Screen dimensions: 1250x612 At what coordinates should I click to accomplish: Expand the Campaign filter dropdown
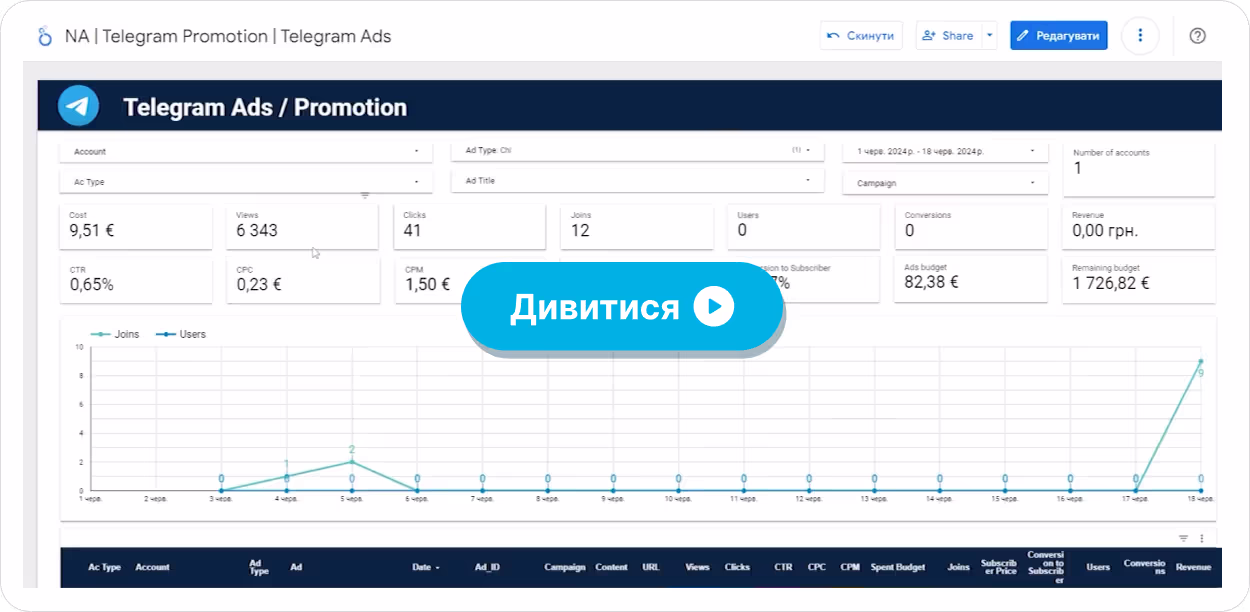click(945, 183)
